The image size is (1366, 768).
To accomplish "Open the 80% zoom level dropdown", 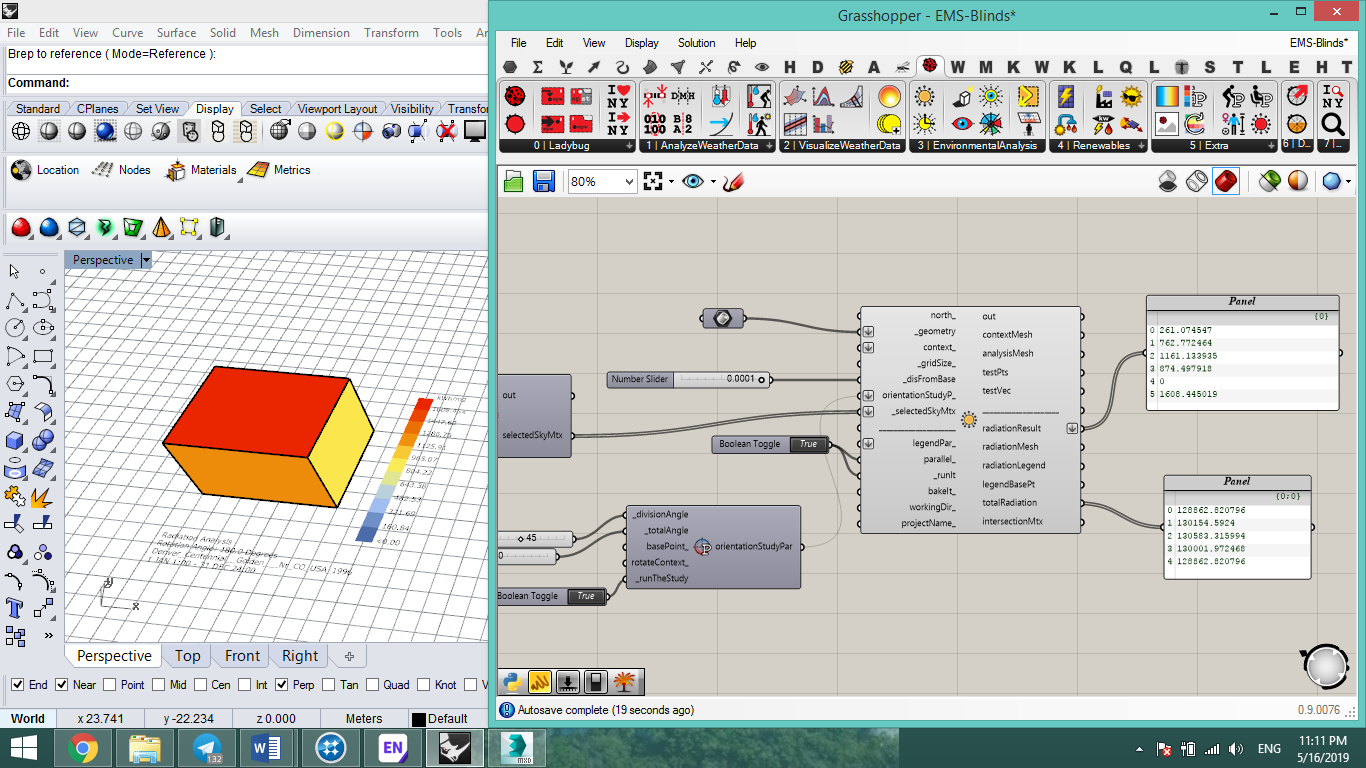I will pos(601,181).
